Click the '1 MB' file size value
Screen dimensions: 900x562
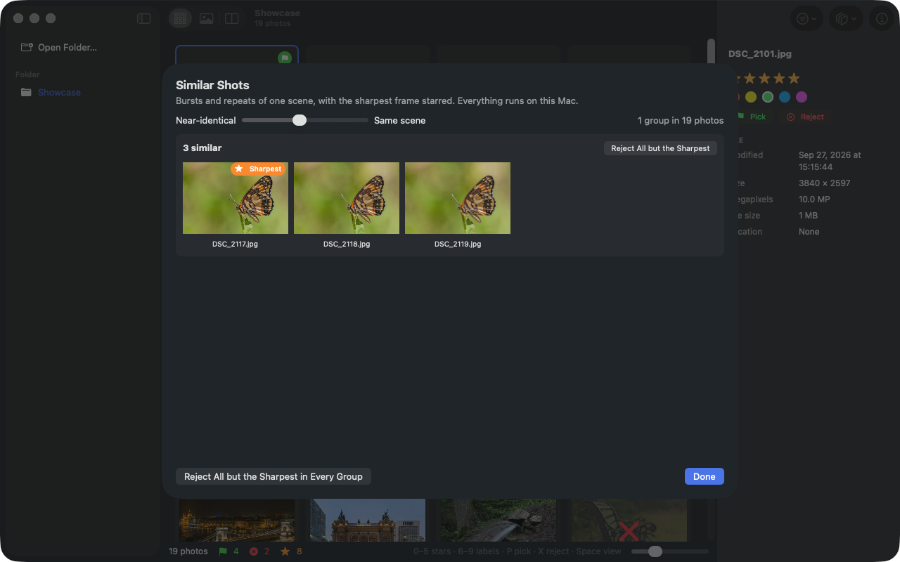coord(808,215)
